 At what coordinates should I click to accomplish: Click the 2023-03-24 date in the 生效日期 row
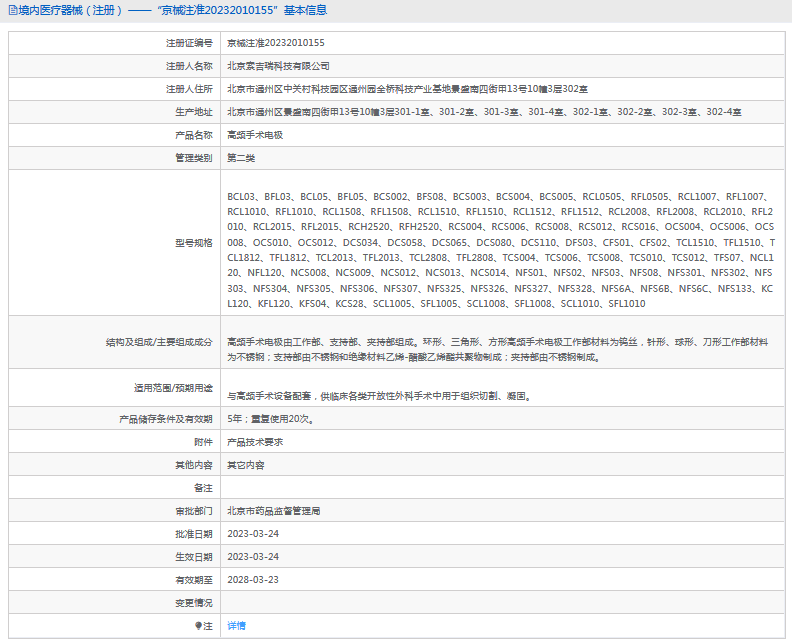(253, 557)
